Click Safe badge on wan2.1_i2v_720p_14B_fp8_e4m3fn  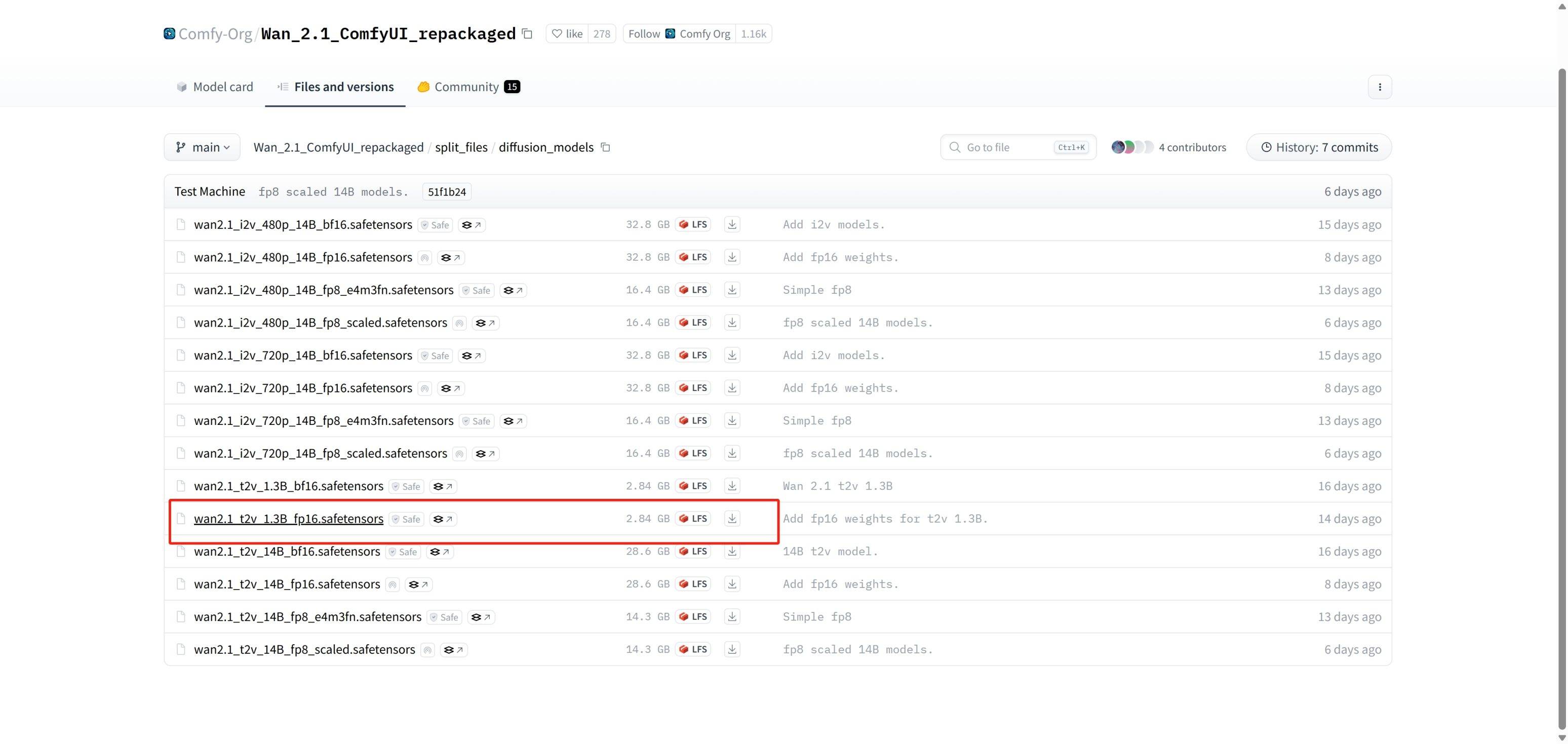point(476,421)
